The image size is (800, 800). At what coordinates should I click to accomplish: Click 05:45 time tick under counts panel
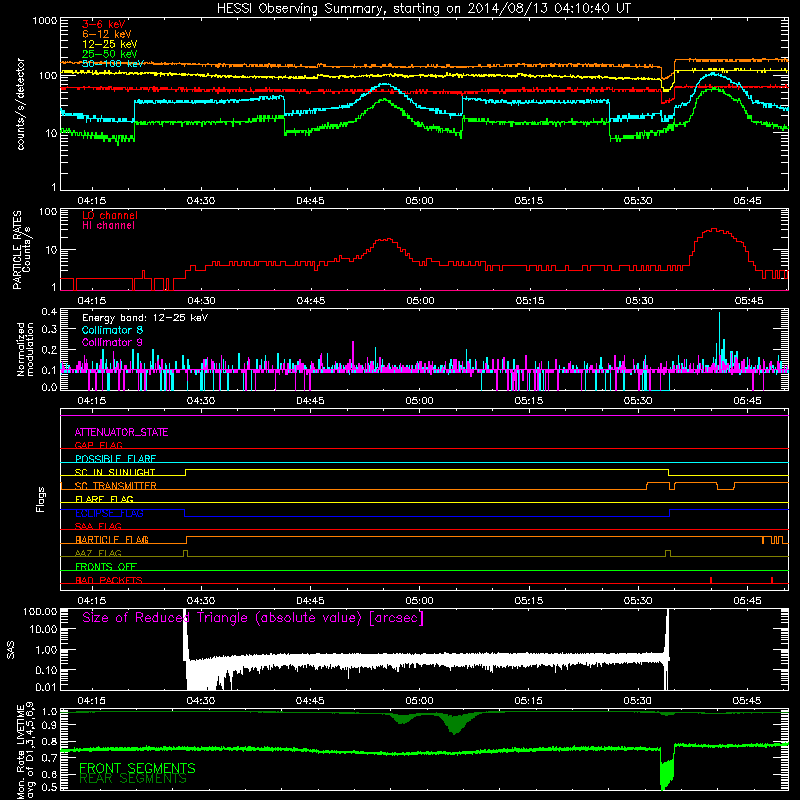747,201
